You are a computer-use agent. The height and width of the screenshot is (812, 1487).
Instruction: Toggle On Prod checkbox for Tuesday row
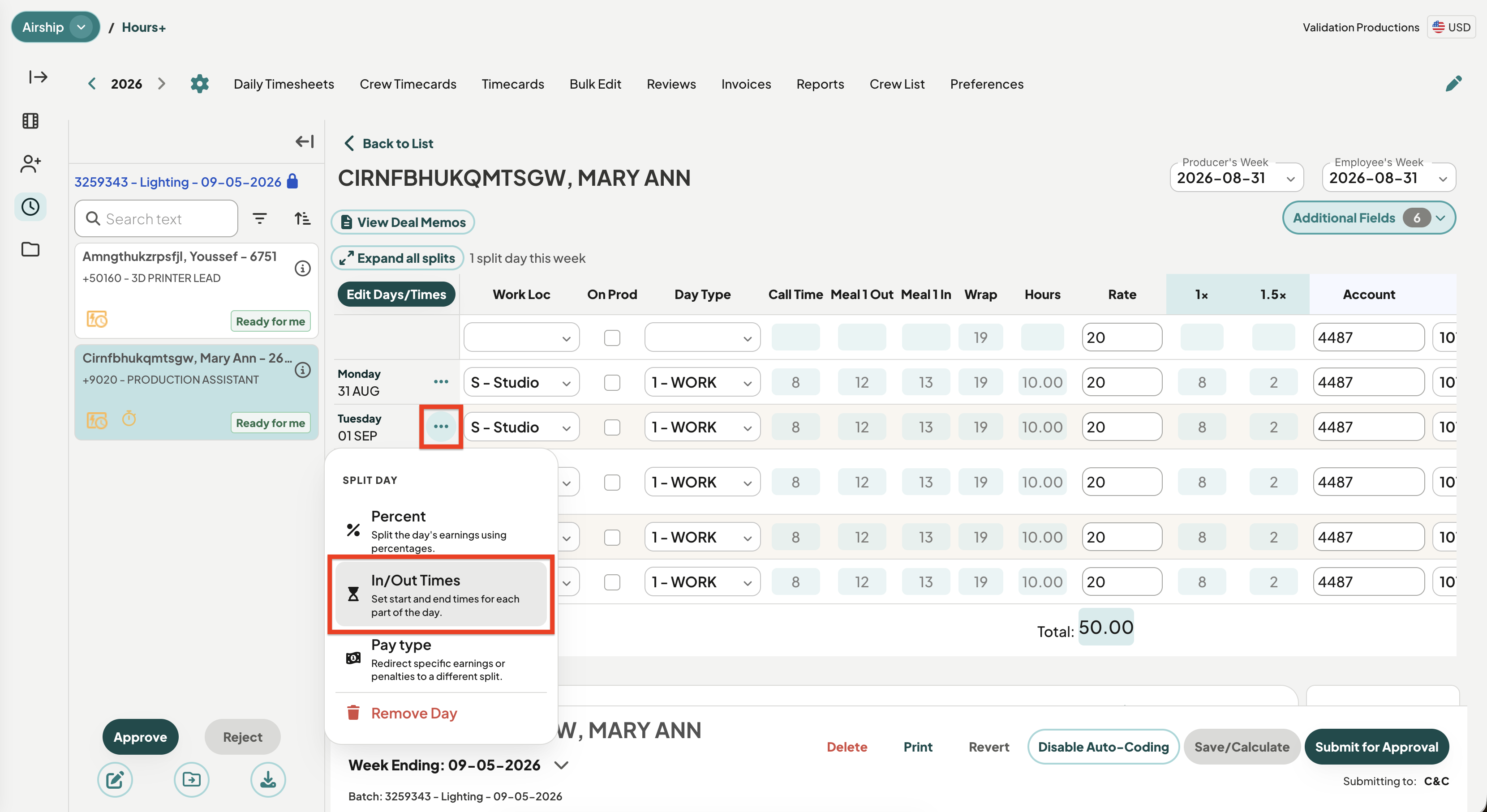click(612, 427)
